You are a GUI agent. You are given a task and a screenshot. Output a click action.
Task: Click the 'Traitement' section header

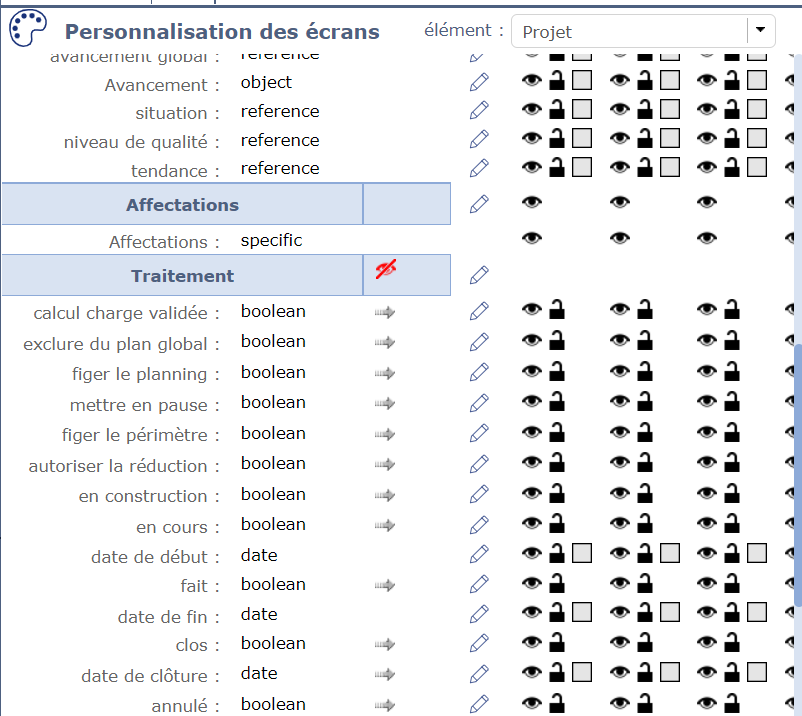coord(182,276)
